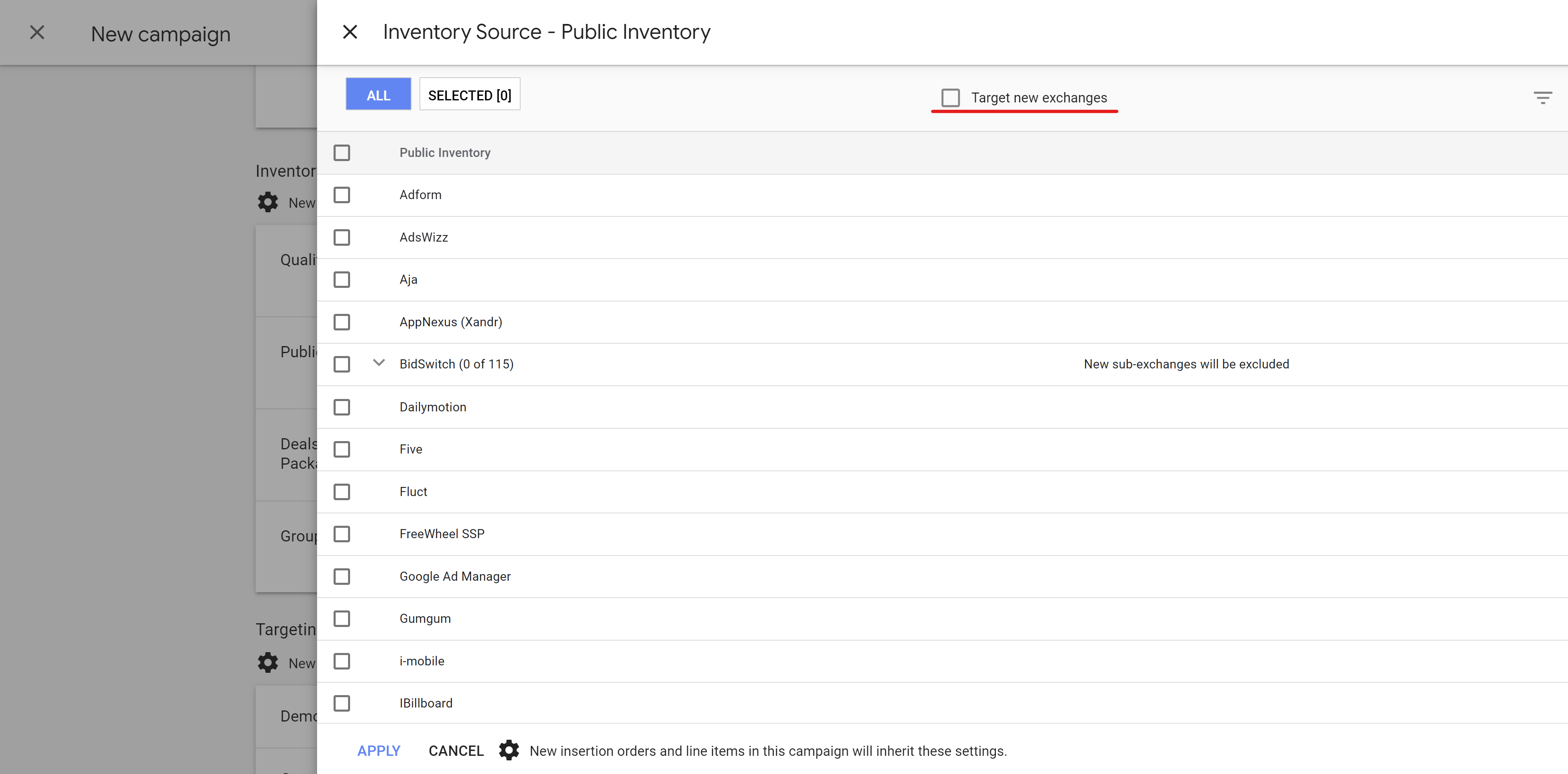The image size is (1568, 774).
Task: Check the Gumgum checkbox
Action: pyautogui.click(x=342, y=618)
